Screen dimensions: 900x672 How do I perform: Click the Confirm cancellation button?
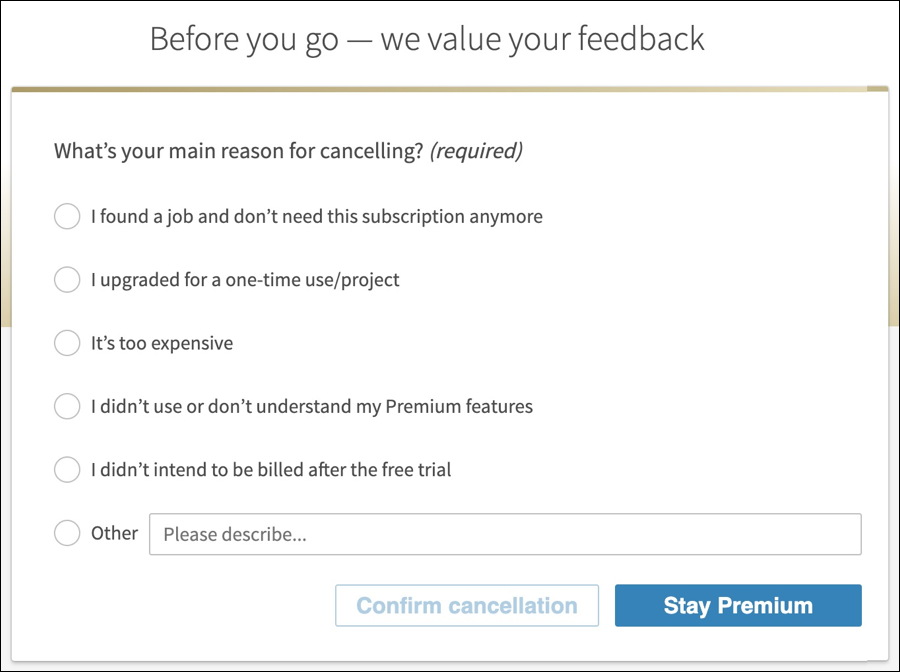(467, 605)
